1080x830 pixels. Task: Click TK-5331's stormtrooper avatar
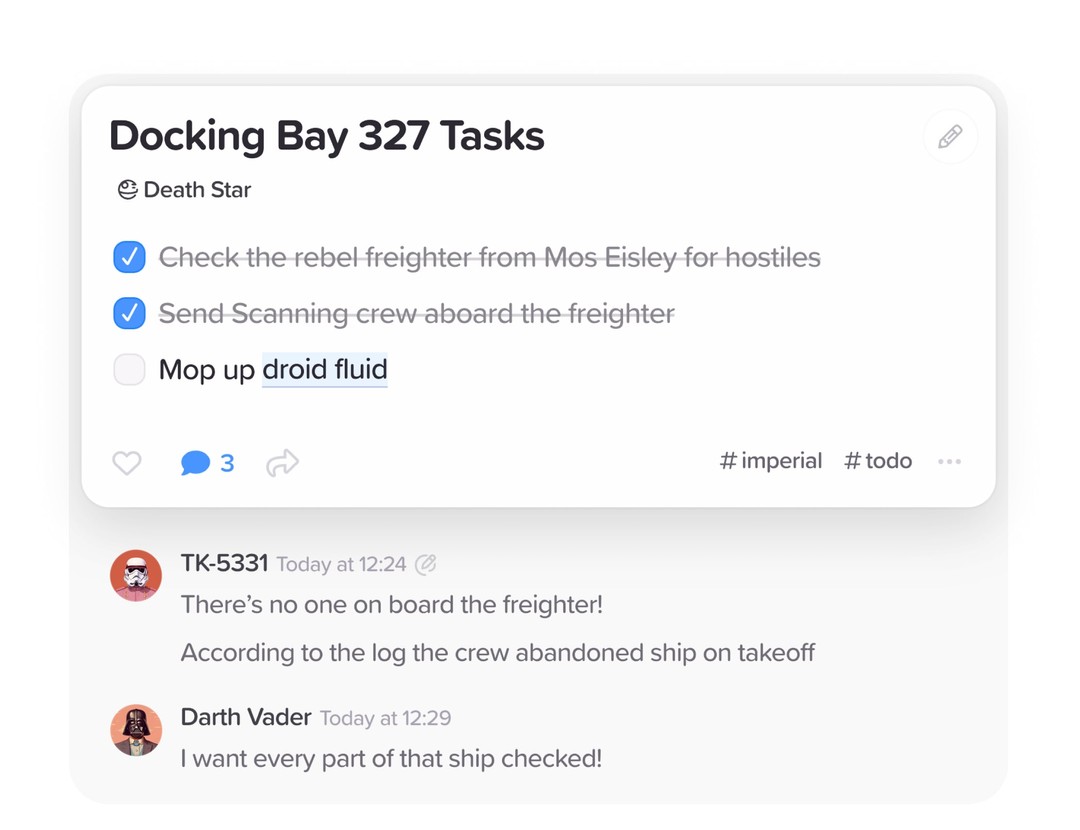(x=136, y=576)
